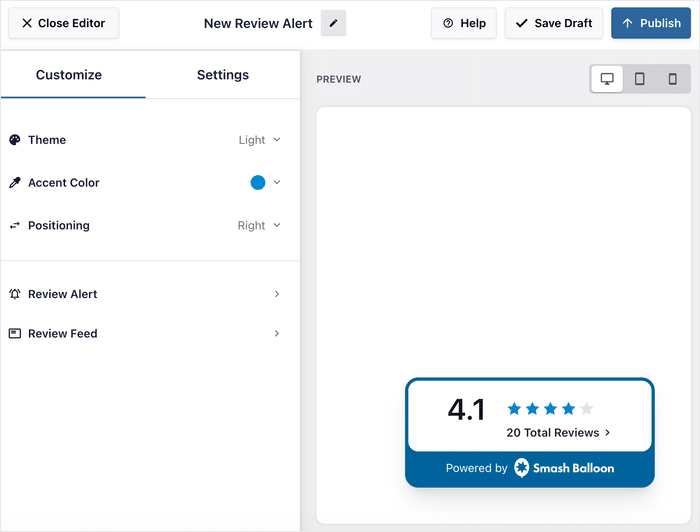Expand the Review Alert section
This screenshot has height=532, width=700.
[277, 294]
